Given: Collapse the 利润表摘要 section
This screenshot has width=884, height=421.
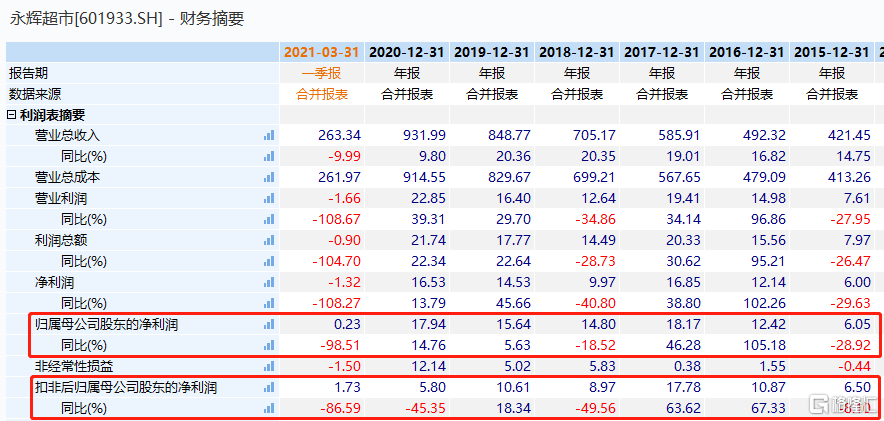Looking at the screenshot, I should pyautogui.click(x=11, y=116).
